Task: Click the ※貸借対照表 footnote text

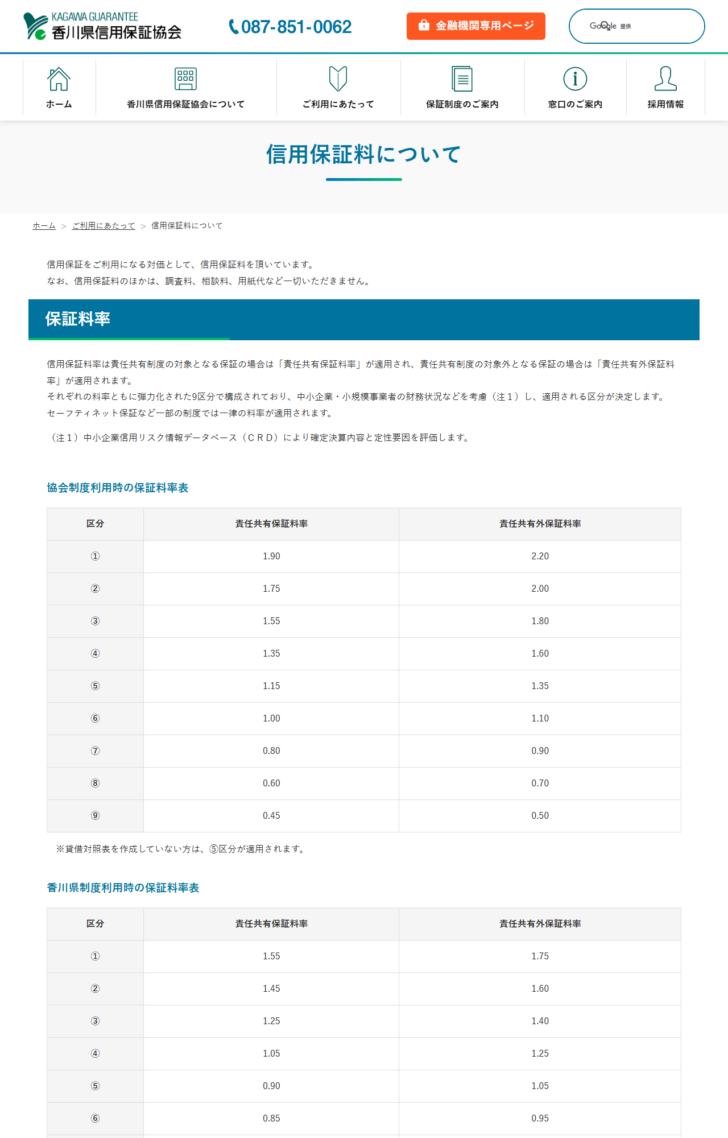Action: (181, 849)
